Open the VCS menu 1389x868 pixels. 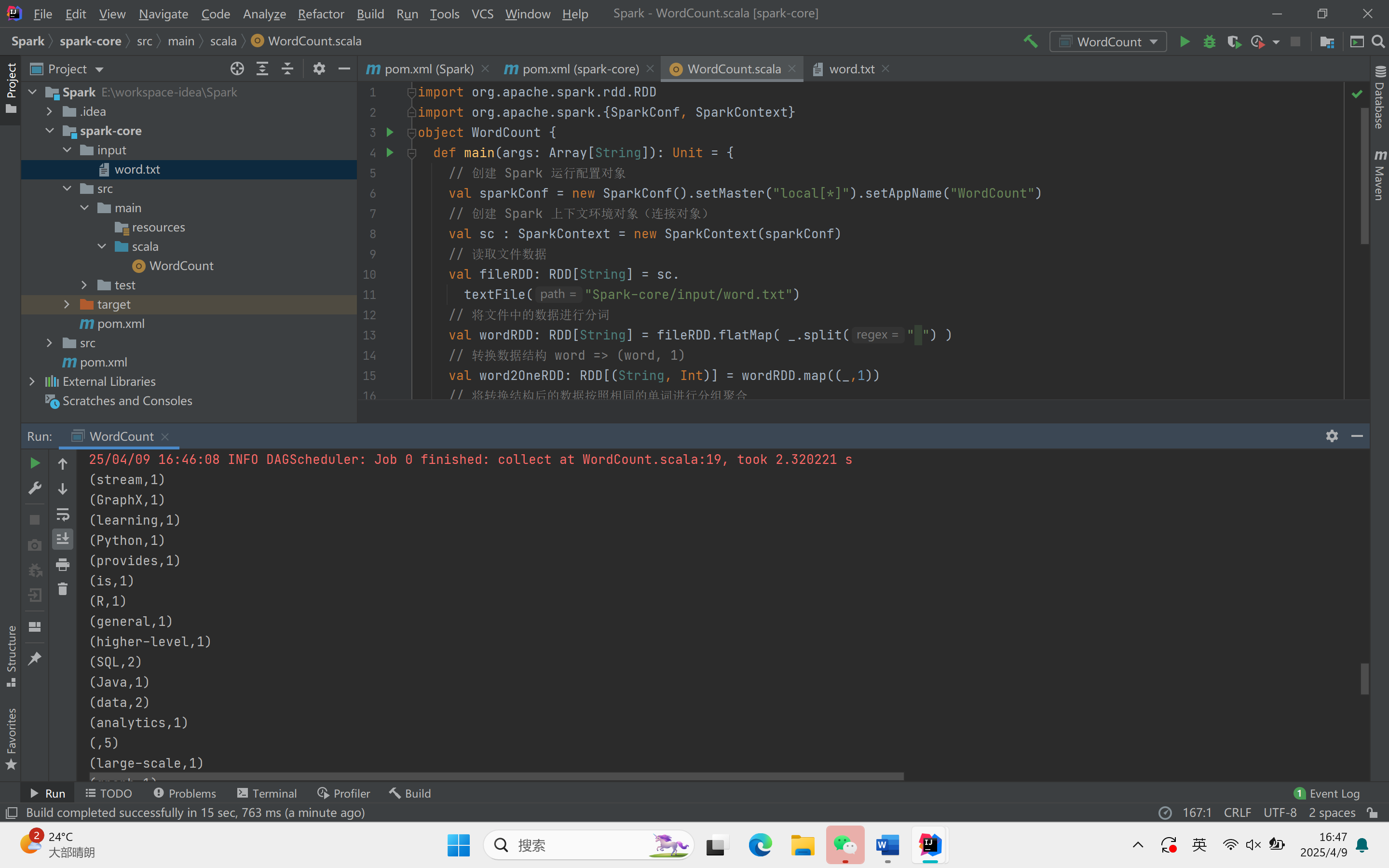tap(482, 14)
